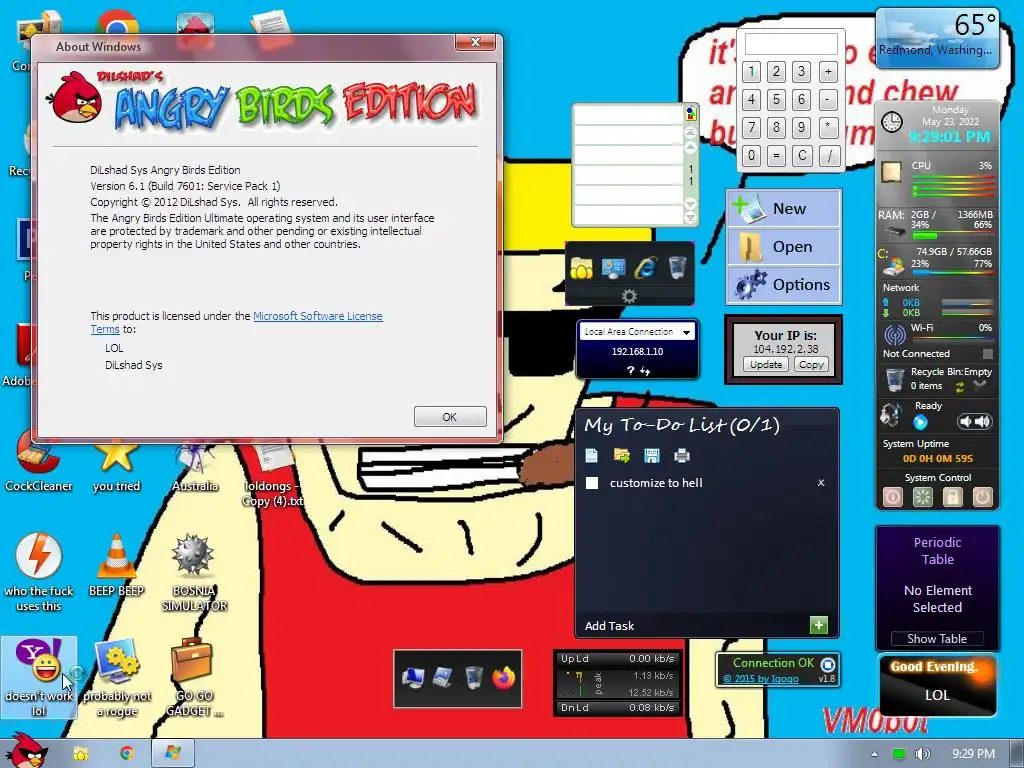
Task: Click question mark in network IP gadget
Action: 630,370
